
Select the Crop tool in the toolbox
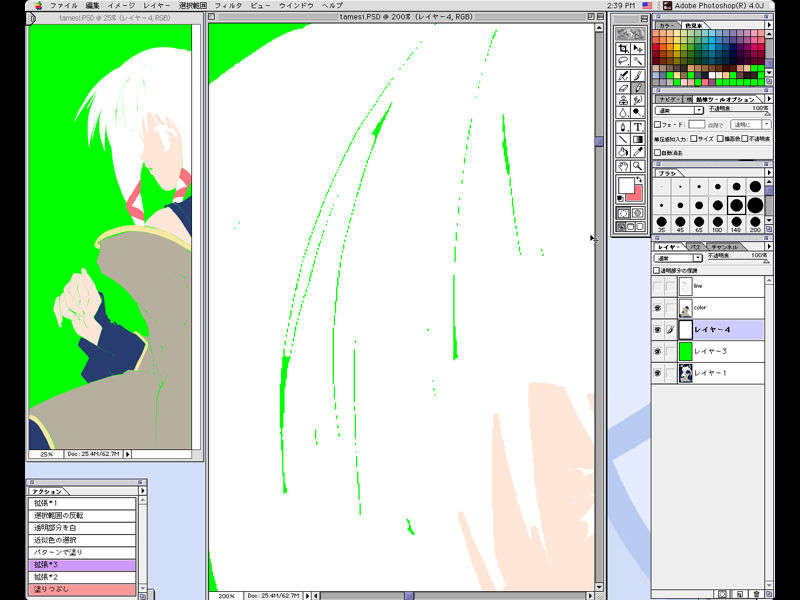623,49
